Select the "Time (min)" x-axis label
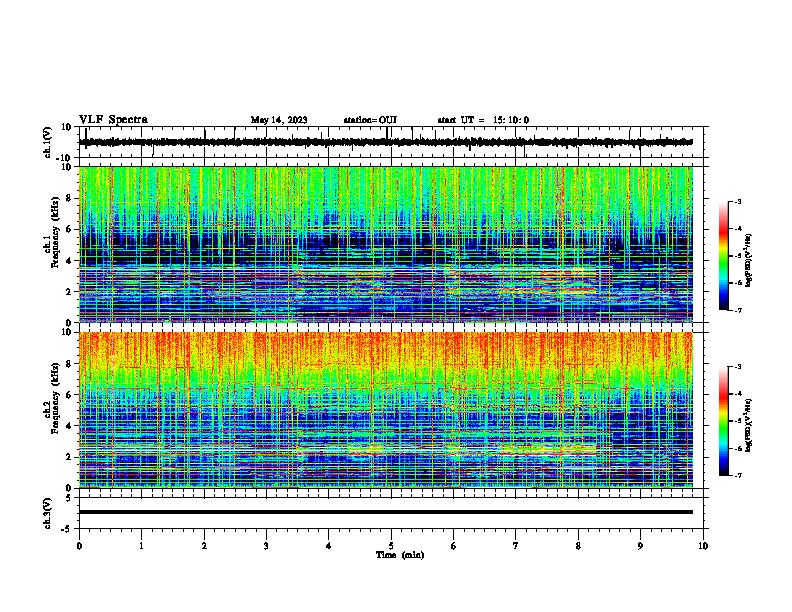This screenshot has height=612, width=792. pyautogui.click(x=400, y=555)
